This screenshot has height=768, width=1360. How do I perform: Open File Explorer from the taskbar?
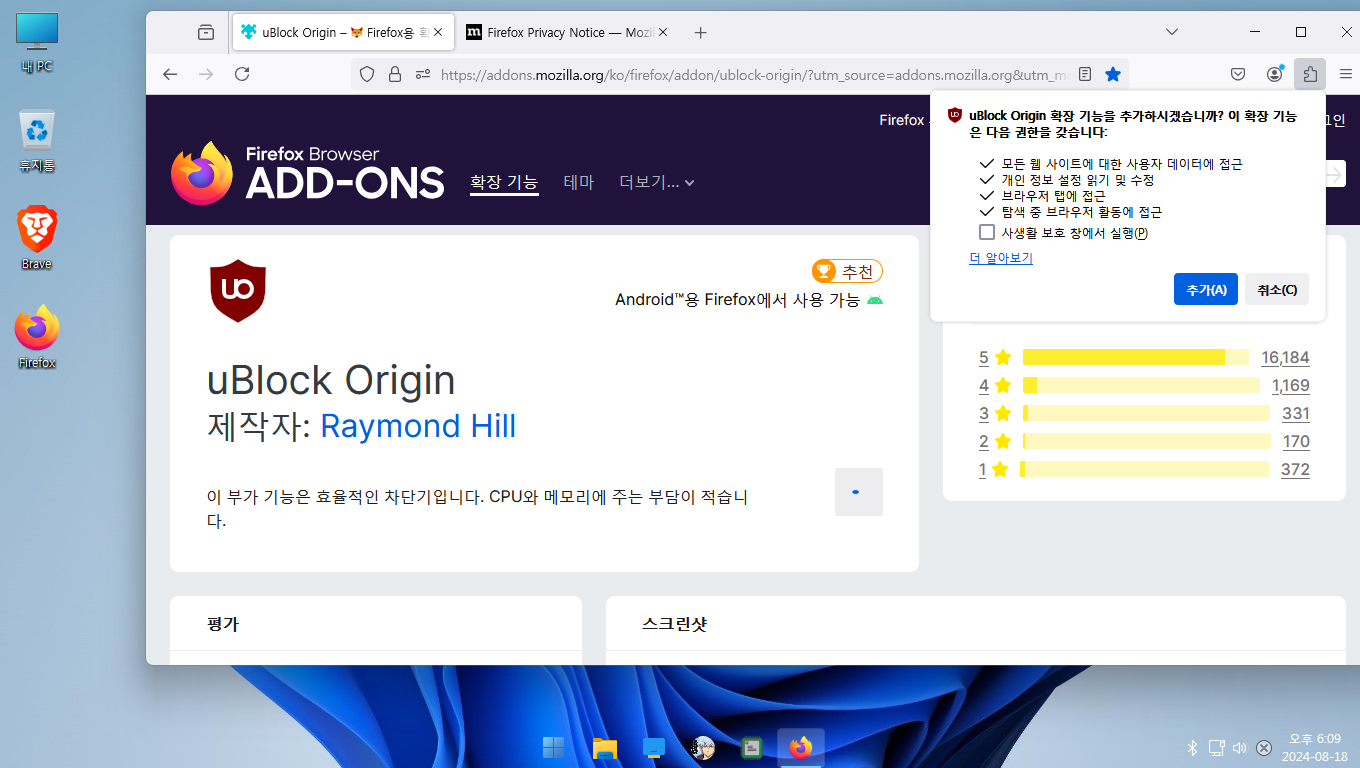pyautogui.click(x=603, y=747)
